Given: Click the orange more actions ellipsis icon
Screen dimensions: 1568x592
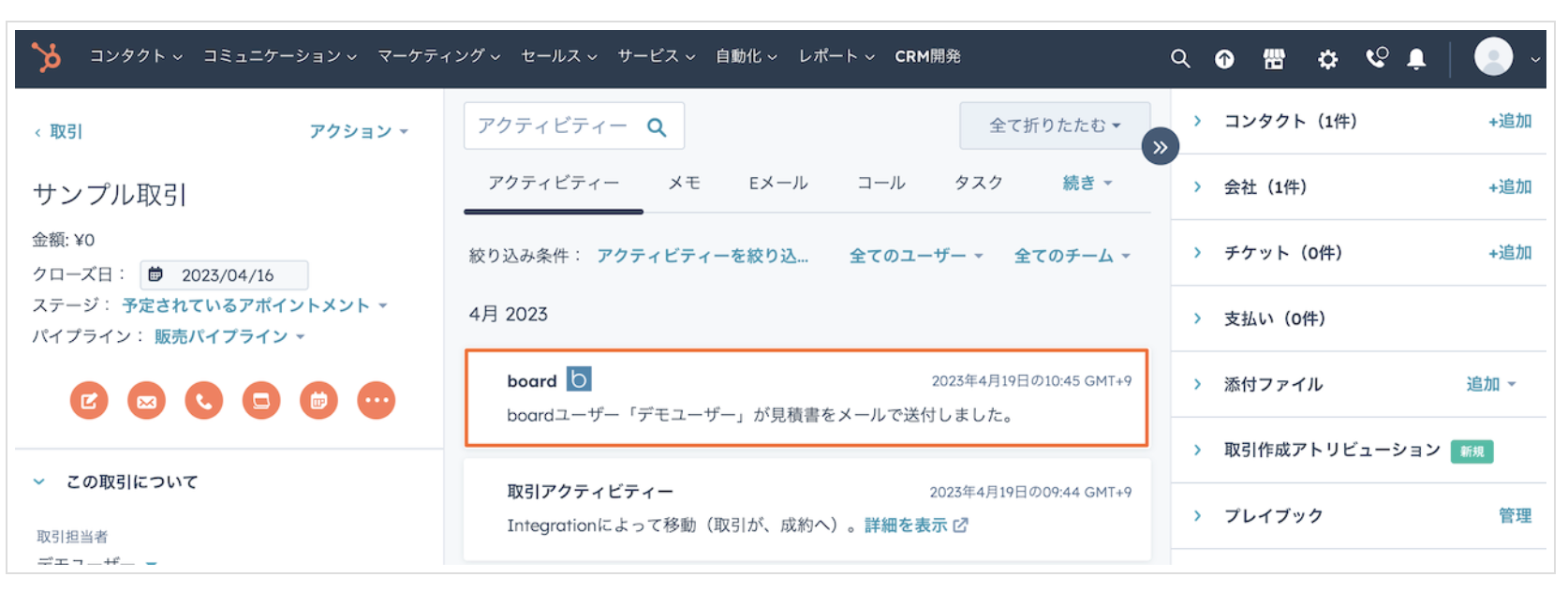Looking at the screenshot, I should [x=376, y=401].
